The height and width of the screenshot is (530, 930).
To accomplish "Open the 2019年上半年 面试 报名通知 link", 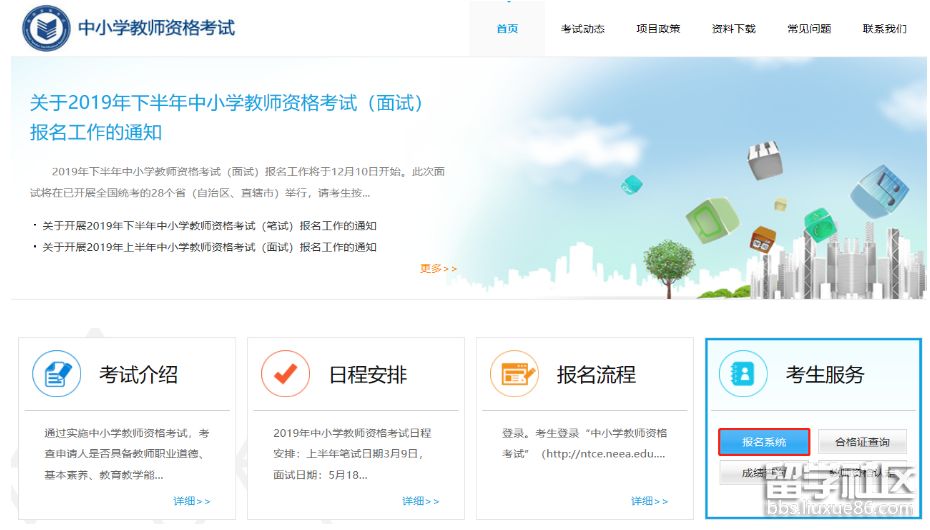I will coord(209,247).
